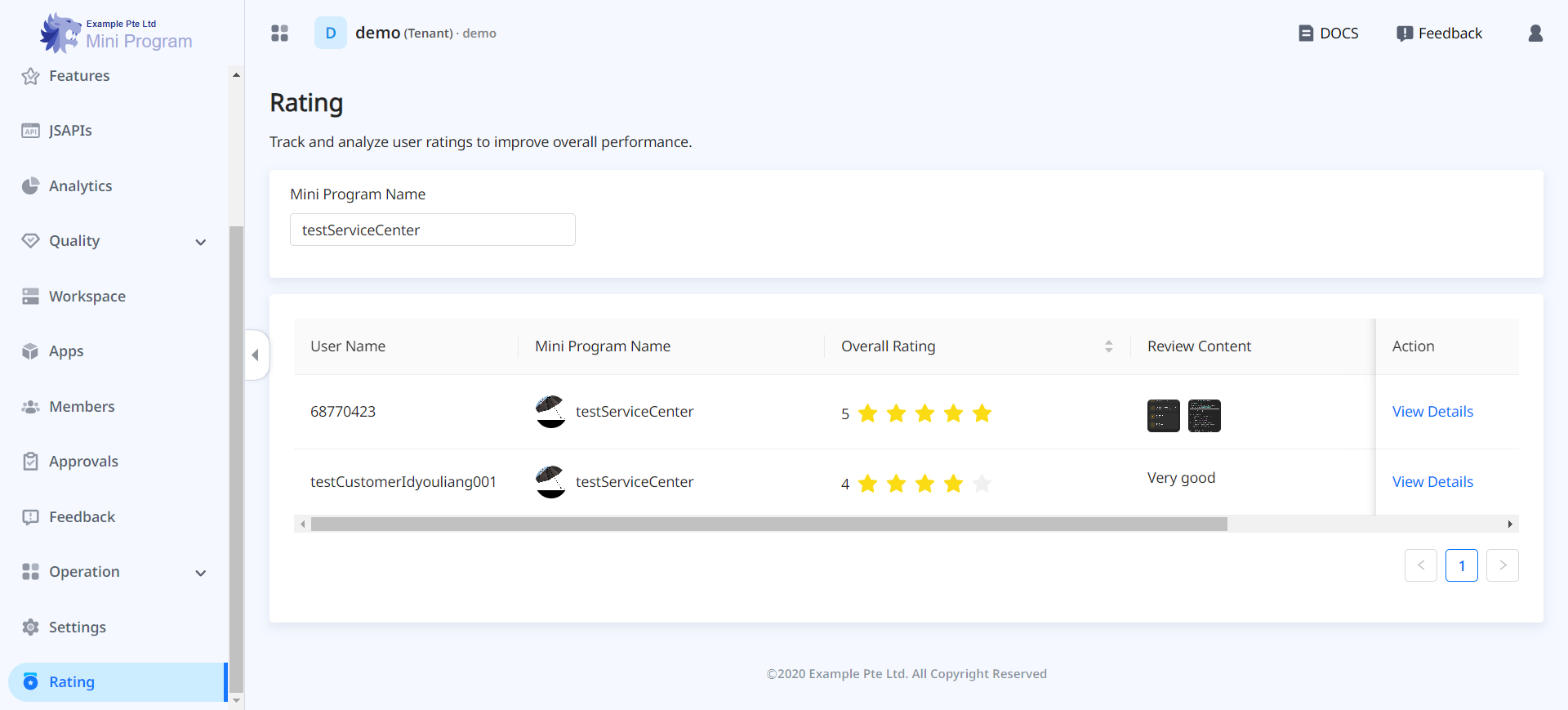
Task: Open the app grid switcher icon
Action: (x=279, y=33)
